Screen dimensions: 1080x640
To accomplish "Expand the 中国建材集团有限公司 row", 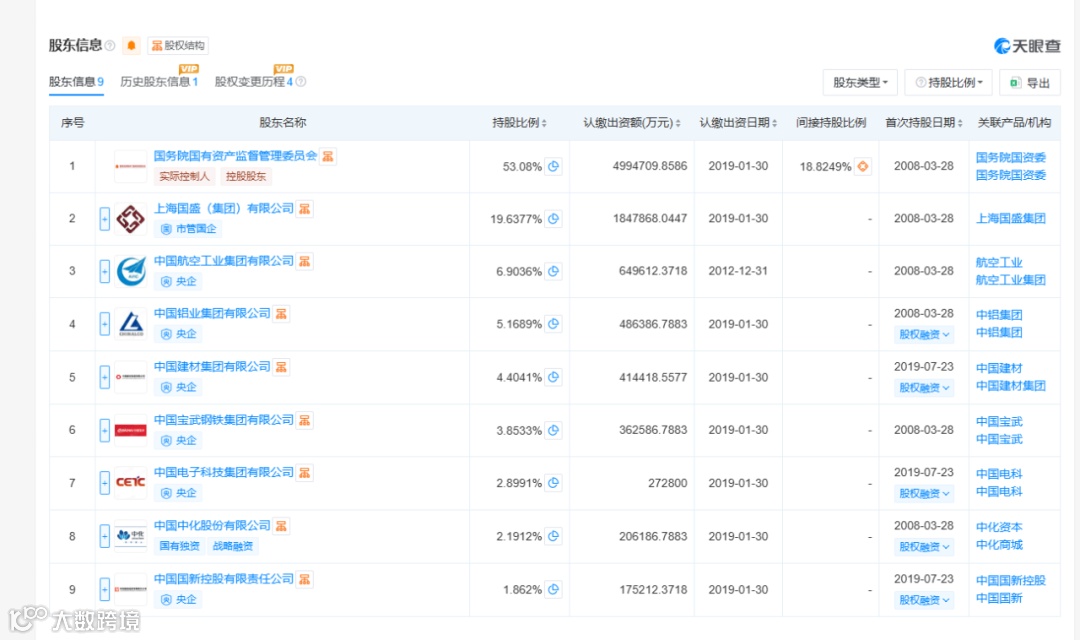I will pos(104,378).
